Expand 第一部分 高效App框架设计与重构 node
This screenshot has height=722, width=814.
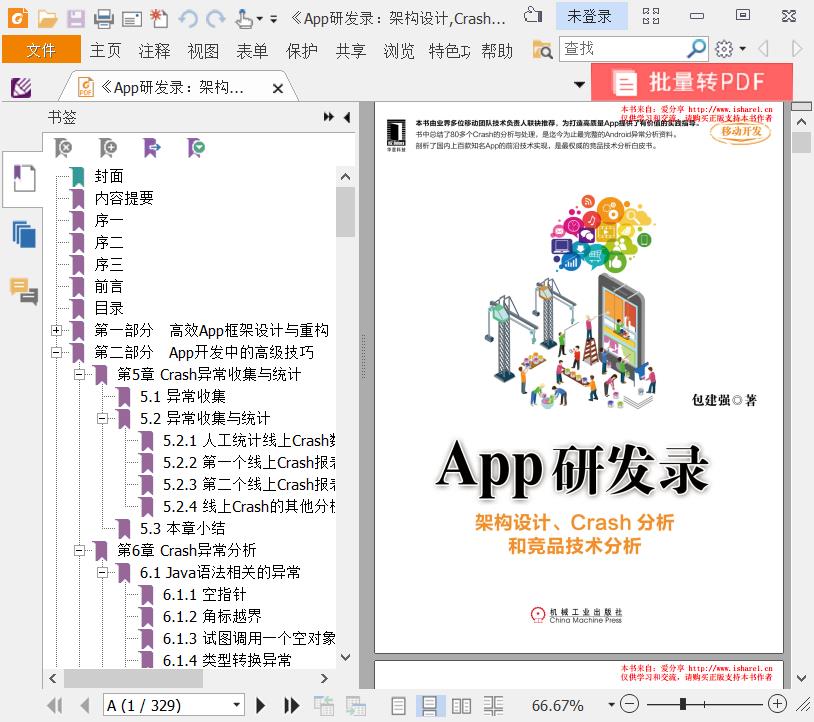click(57, 330)
